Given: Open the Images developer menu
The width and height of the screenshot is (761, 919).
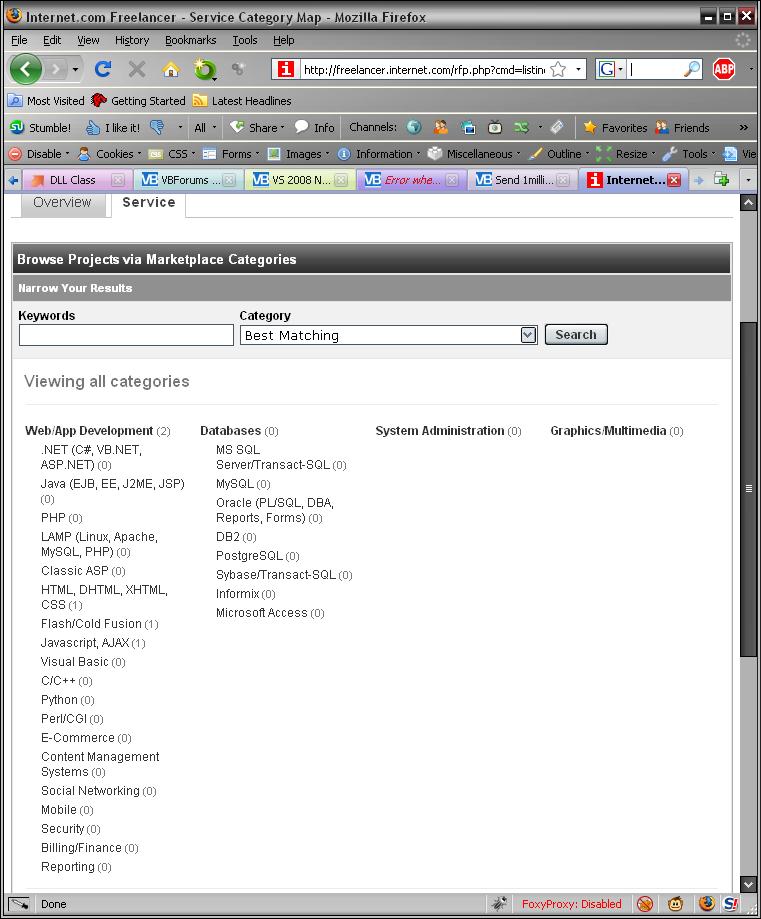Looking at the screenshot, I should point(298,154).
